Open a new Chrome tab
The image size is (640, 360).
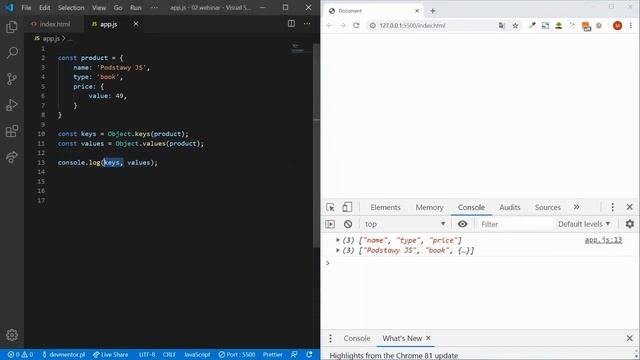pyautogui.click(x=433, y=11)
